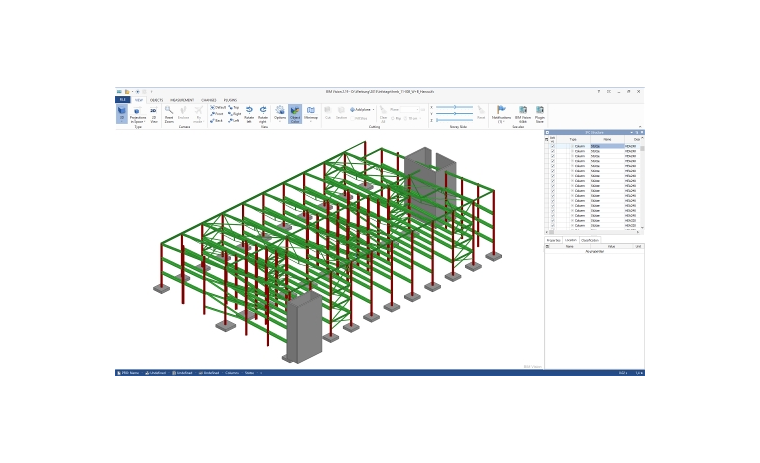Collapse the ribbon with the chevron
Viewport: 760px width, 463px height.
(x=639, y=127)
